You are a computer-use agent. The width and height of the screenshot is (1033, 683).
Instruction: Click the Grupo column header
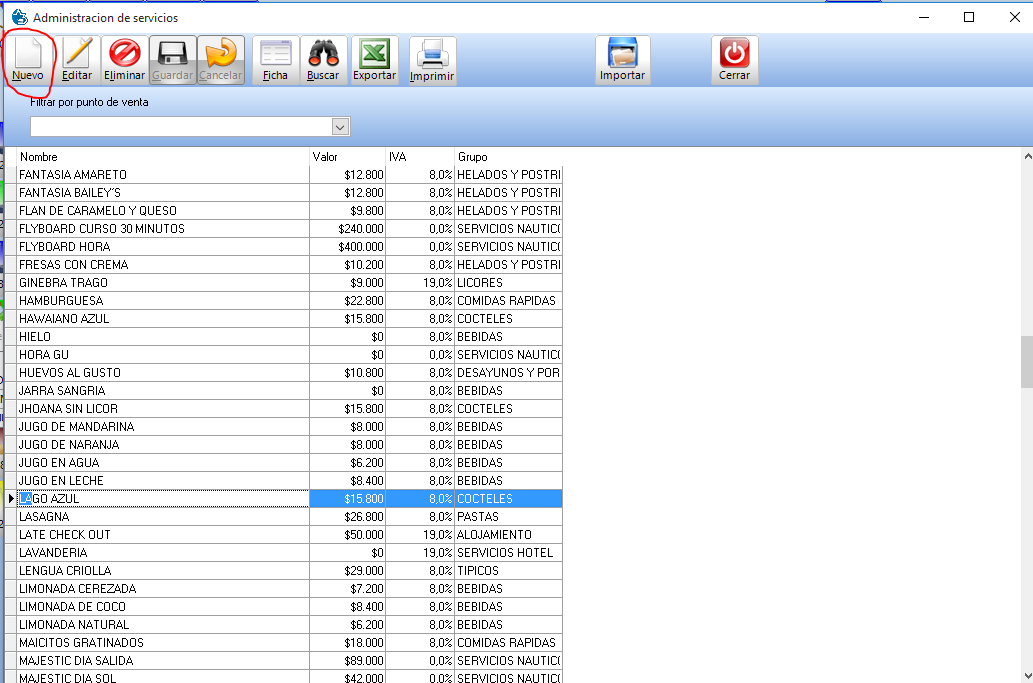pos(508,157)
